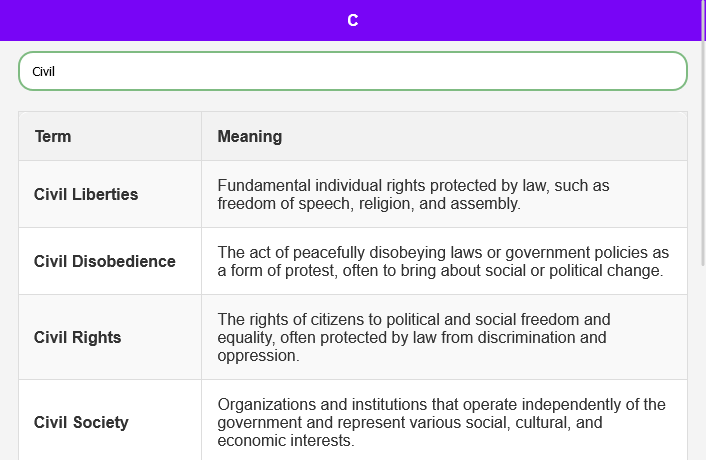Screen dimensions: 706x460
Task: Click the word "equality" in the Rights definition
Action: (x=247, y=338)
